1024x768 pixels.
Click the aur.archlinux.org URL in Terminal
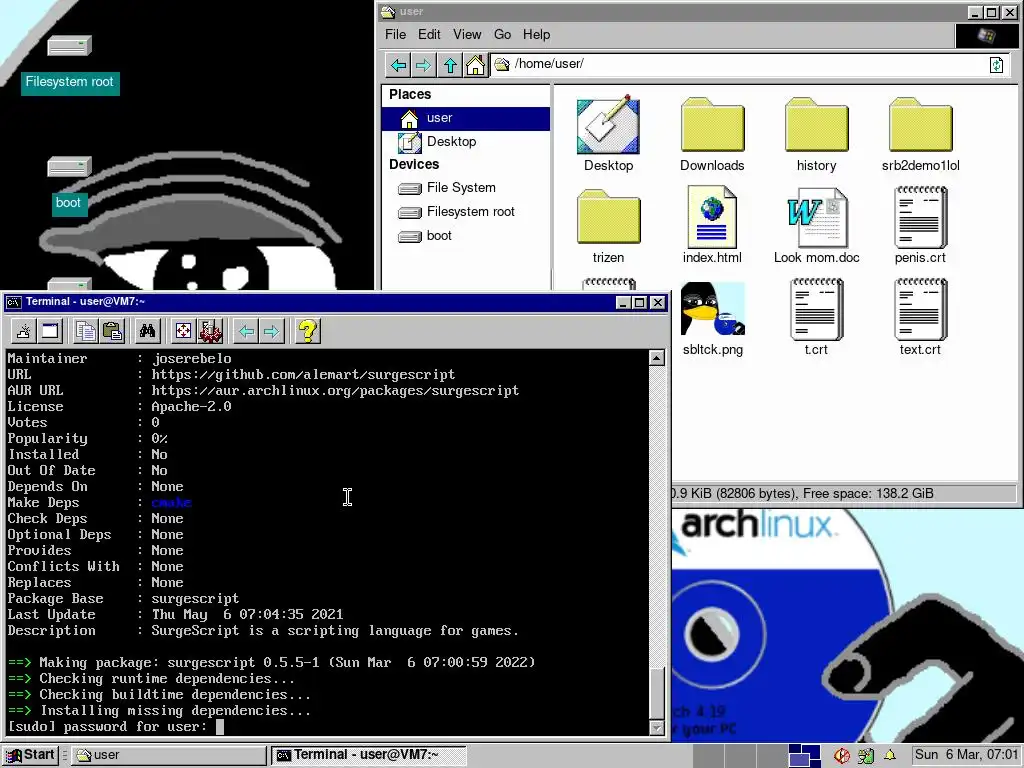point(335,391)
